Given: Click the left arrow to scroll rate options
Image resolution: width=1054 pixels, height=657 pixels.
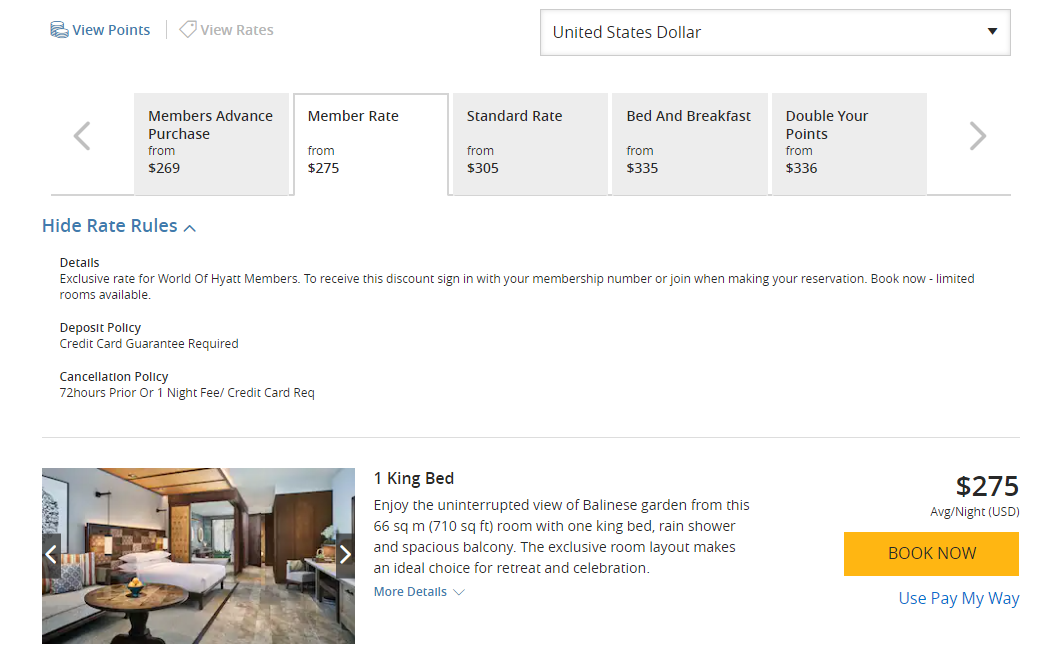Looking at the screenshot, I should coord(81,135).
